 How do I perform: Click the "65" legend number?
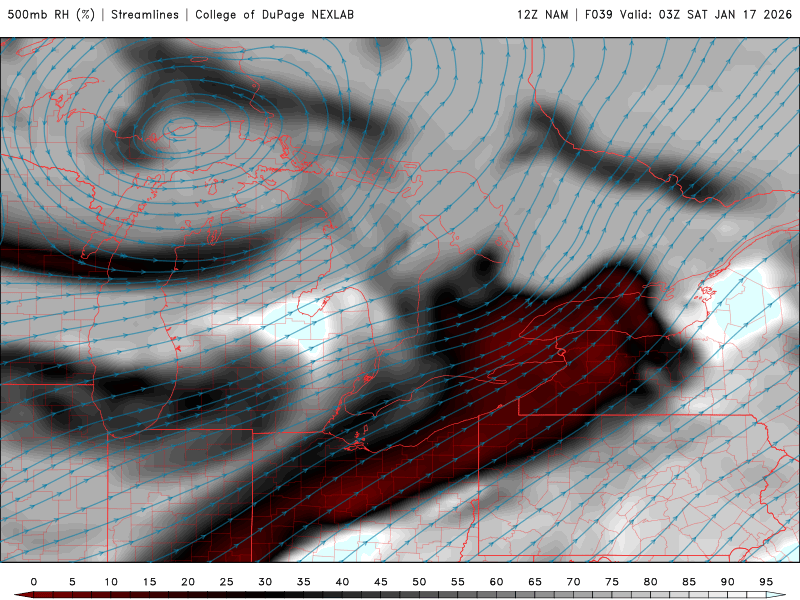(535, 582)
